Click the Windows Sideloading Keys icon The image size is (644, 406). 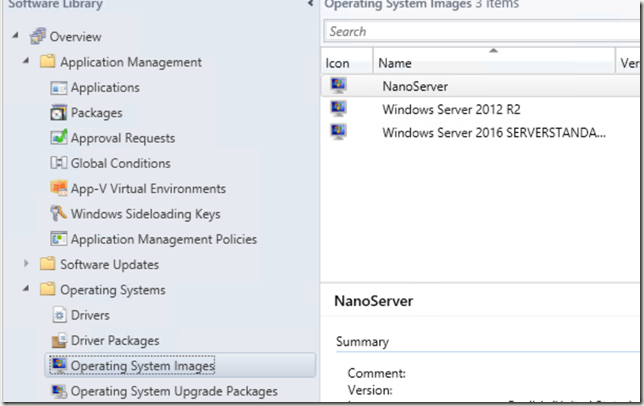pos(58,213)
